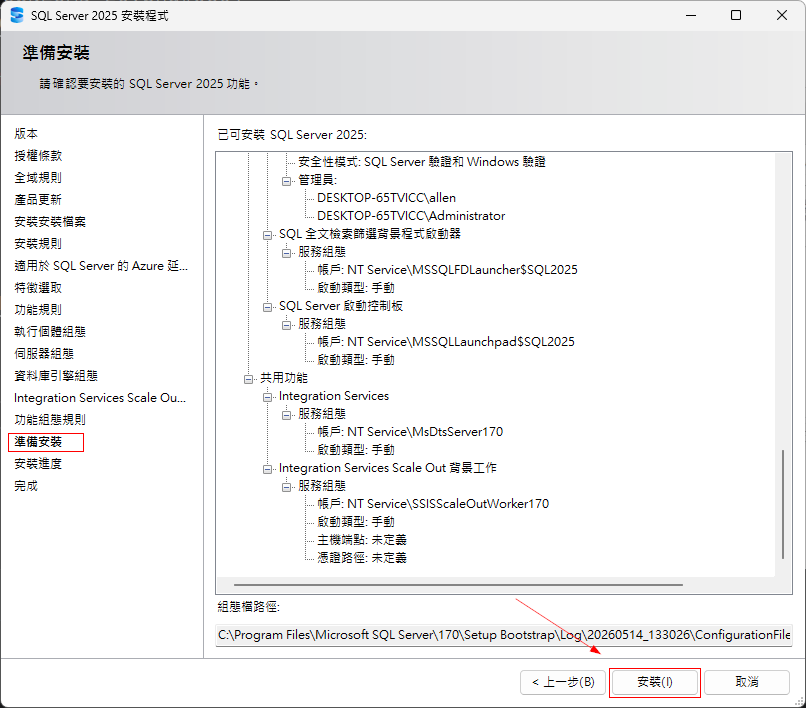Screen dimensions: 806x708
Task: Select DESKTOP-65TVICC\Administrator entry
Action: coord(411,216)
